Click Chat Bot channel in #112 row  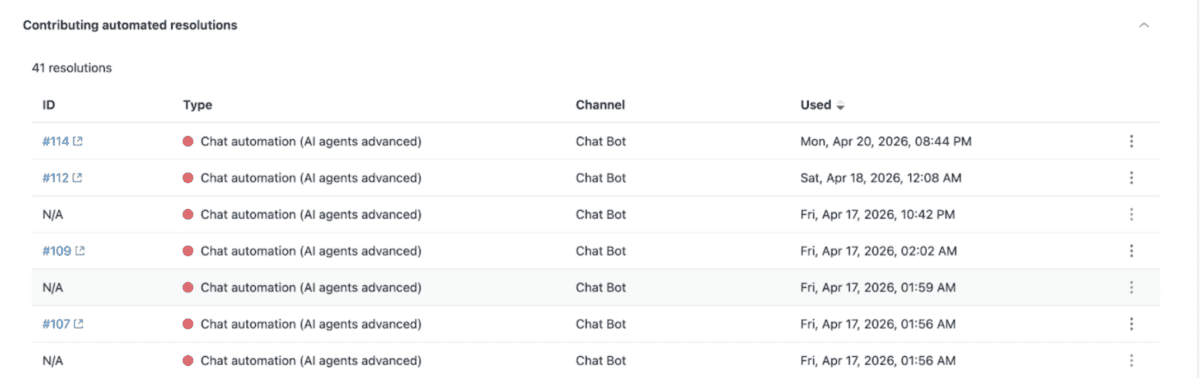(601, 178)
